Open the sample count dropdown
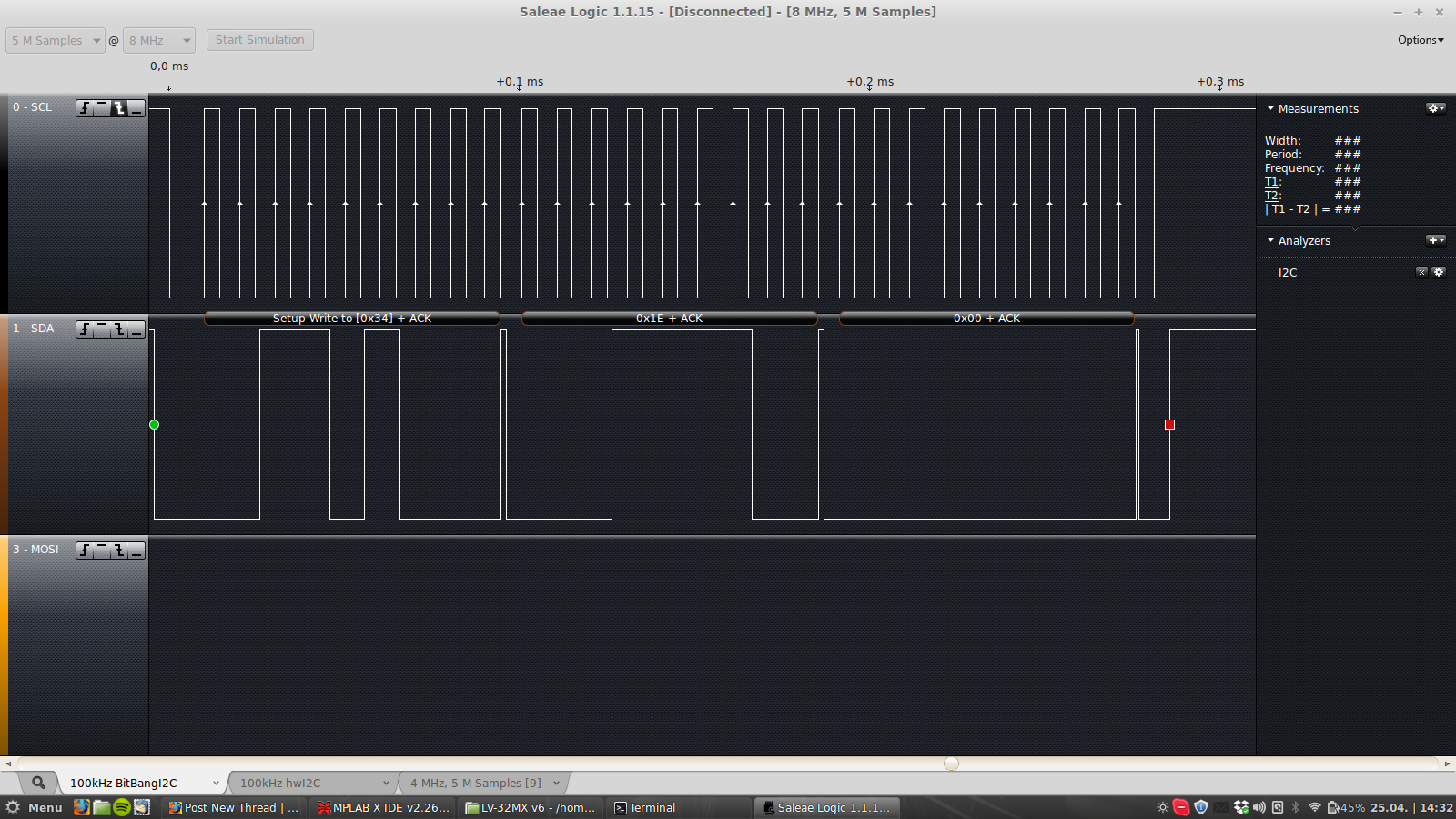The width and height of the screenshot is (1456, 819). coord(56,40)
